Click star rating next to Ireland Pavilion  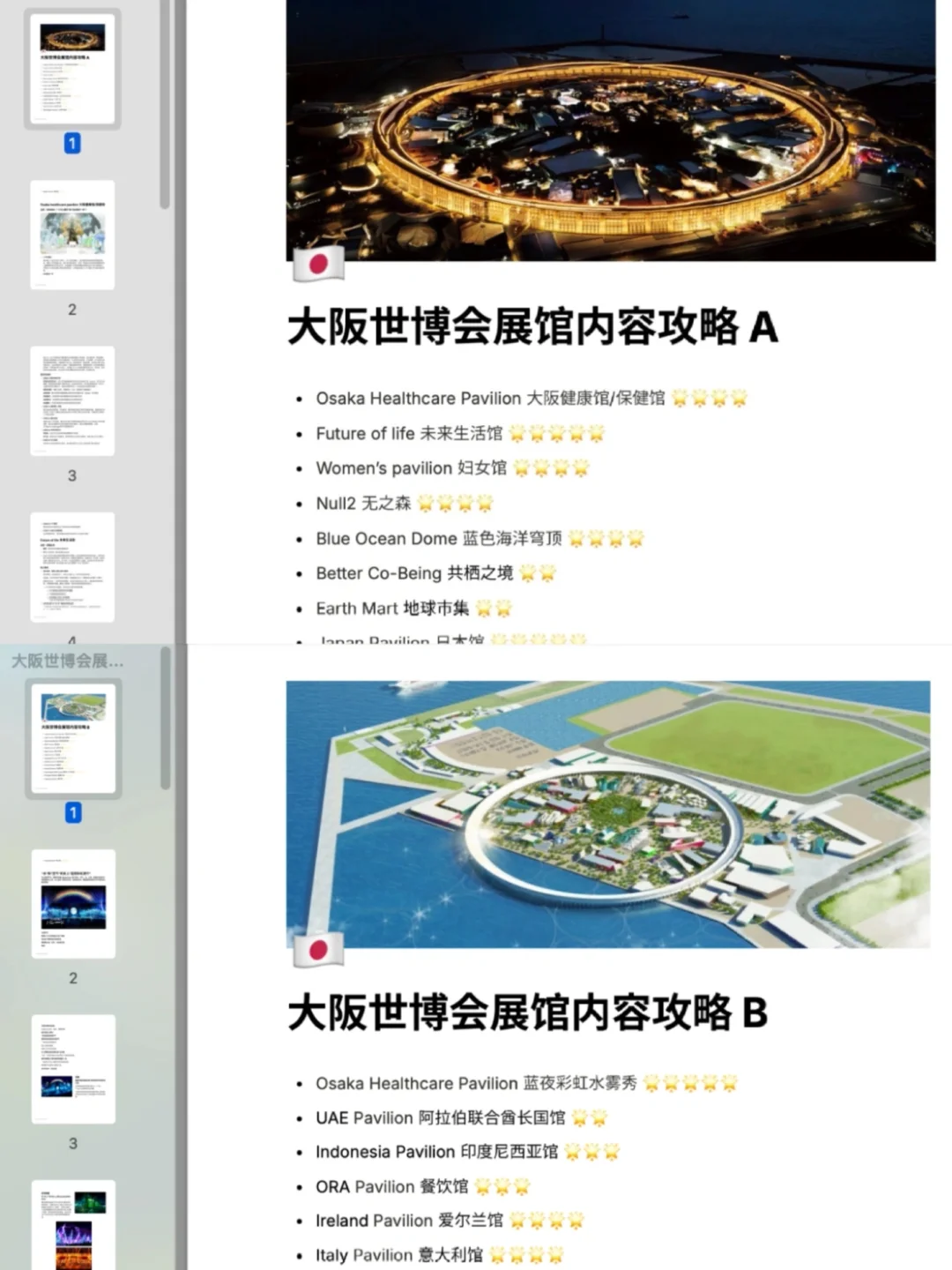[x=547, y=1221]
